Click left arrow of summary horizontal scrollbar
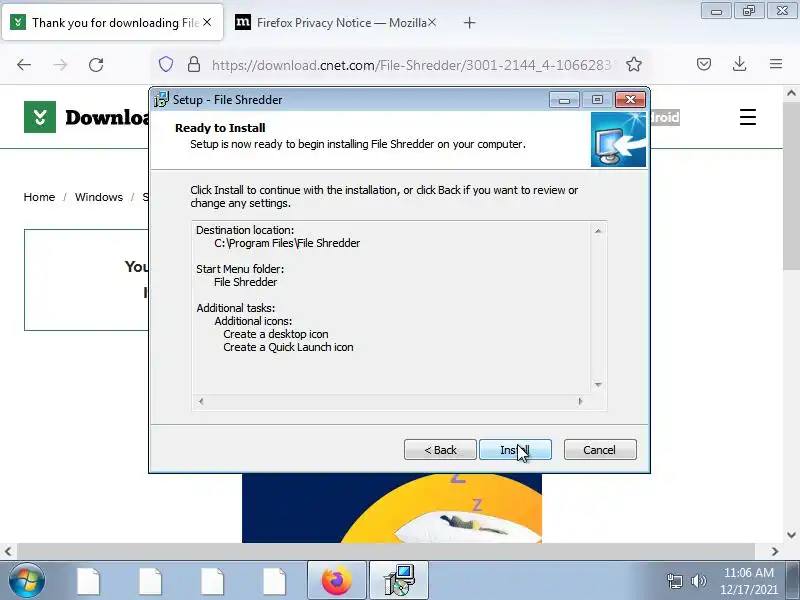The height and width of the screenshot is (600, 800). (x=201, y=402)
